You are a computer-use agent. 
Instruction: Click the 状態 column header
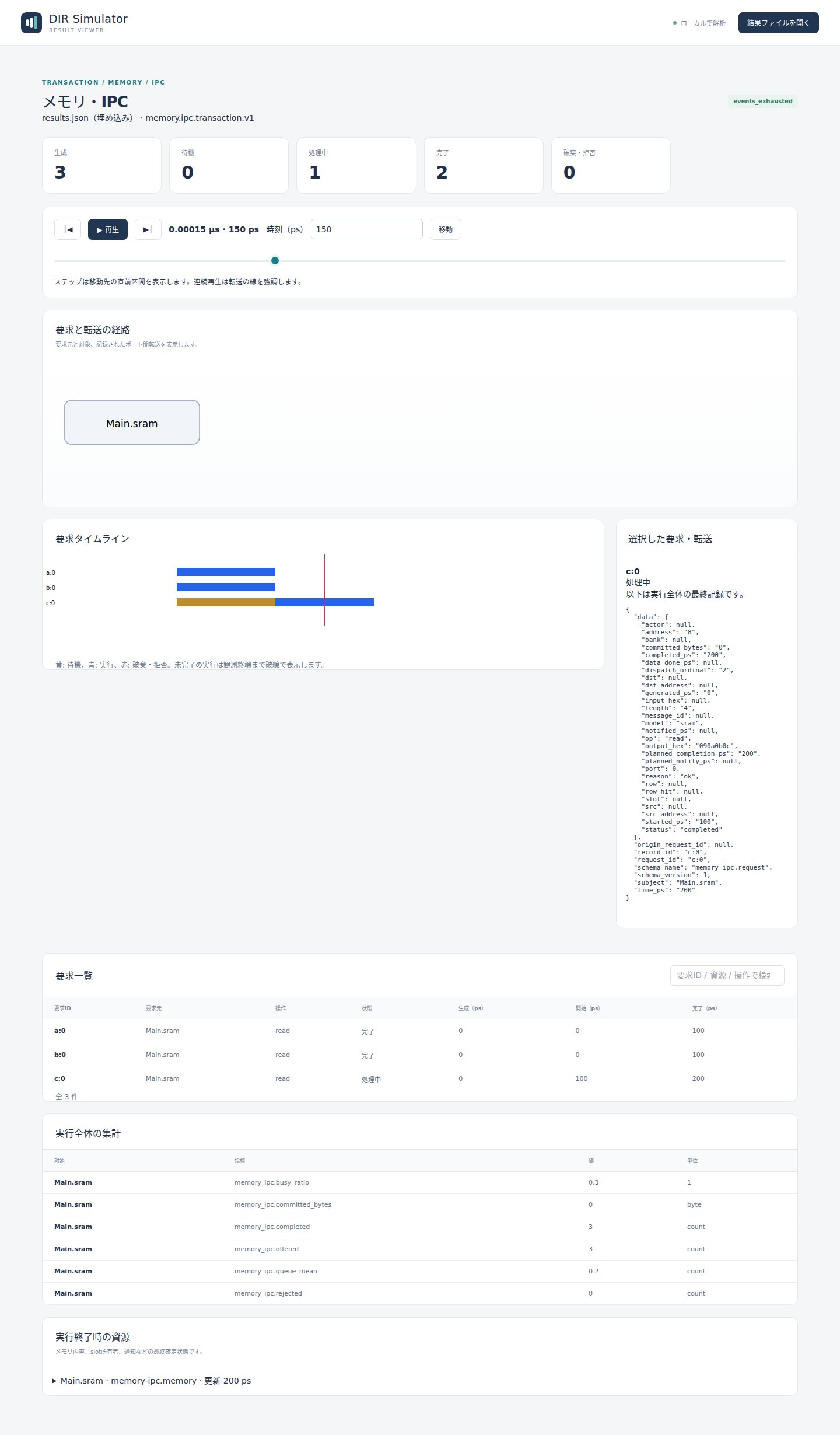(x=367, y=1008)
